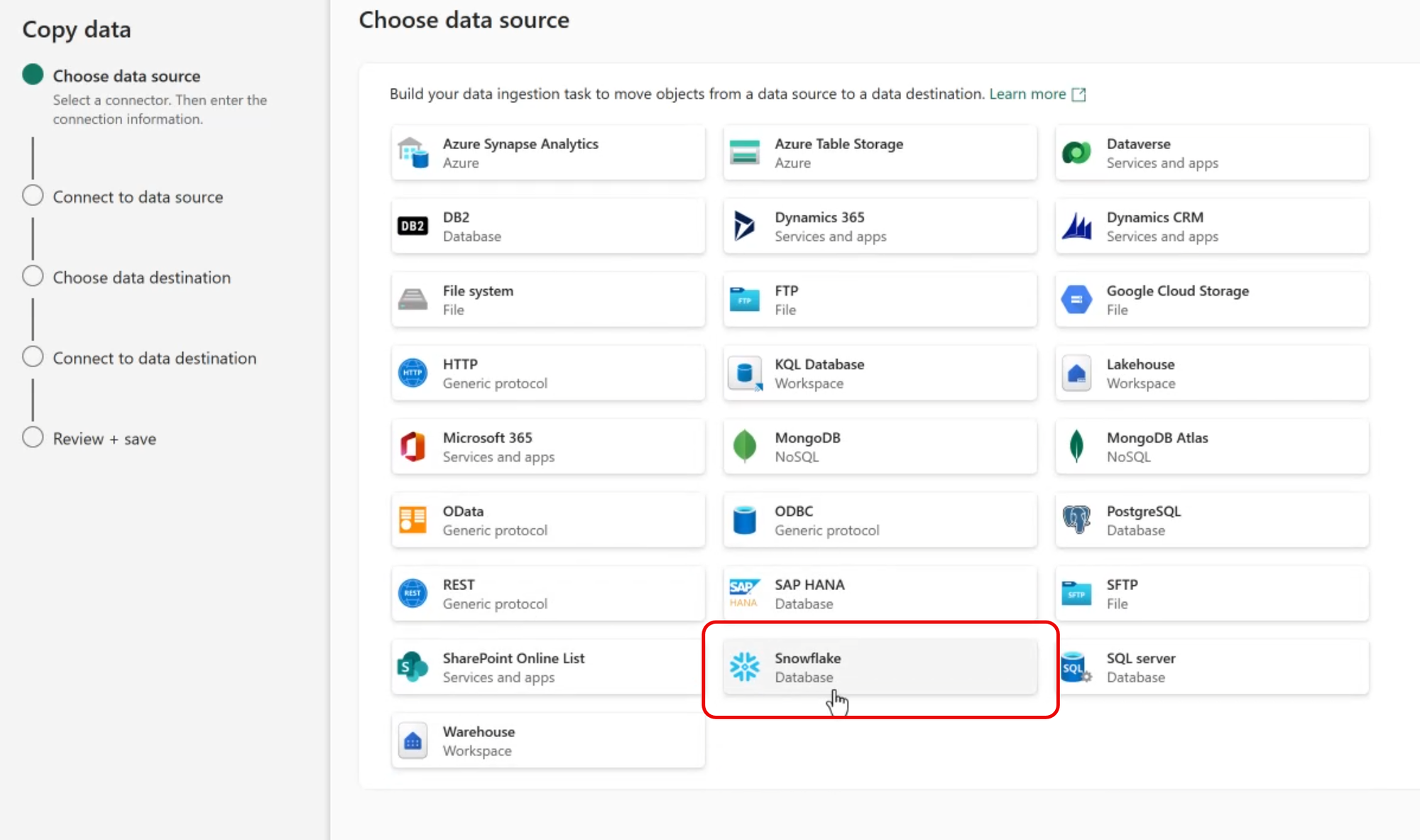Click the Dynamics 365 icon
The width and height of the screenshot is (1420, 840).
(744, 227)
